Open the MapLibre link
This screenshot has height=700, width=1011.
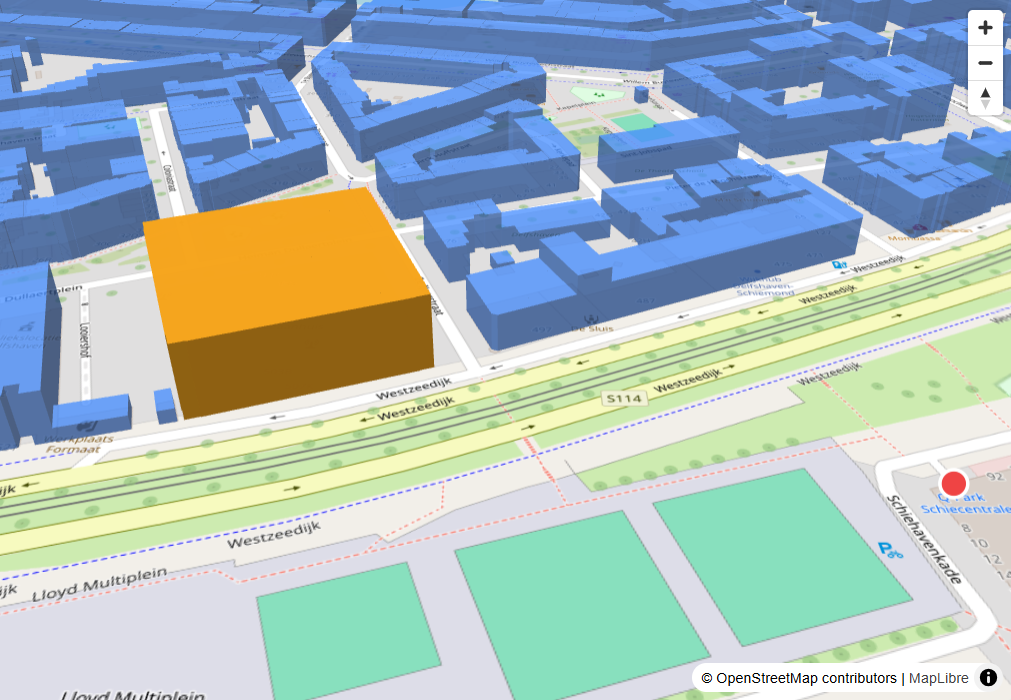pos(938,678)
